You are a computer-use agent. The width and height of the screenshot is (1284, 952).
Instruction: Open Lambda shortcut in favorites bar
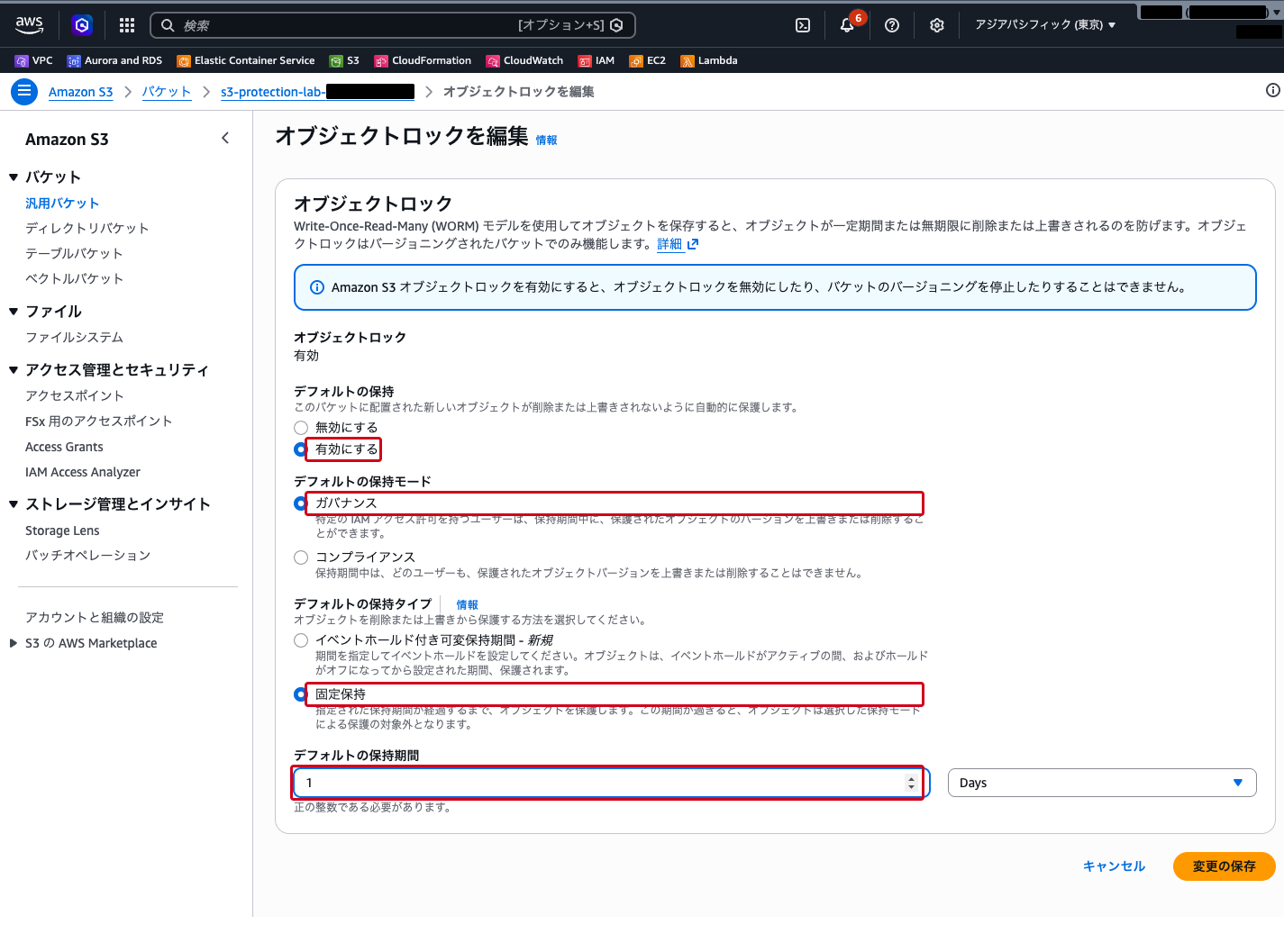click(x=709, y=60)
